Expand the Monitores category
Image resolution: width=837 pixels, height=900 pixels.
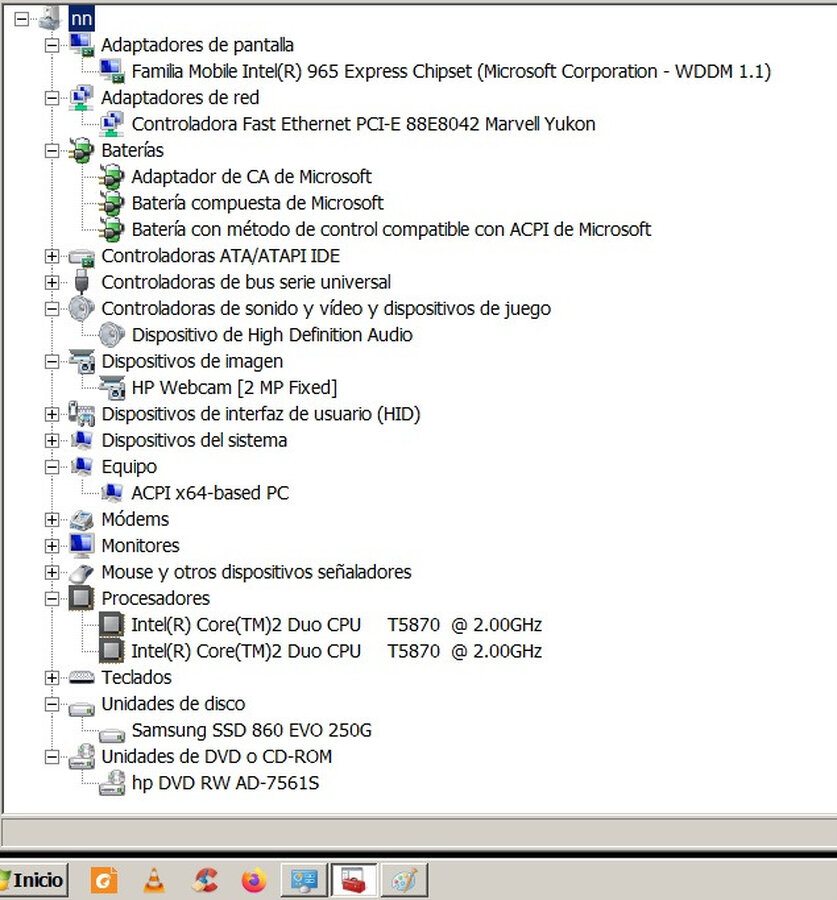point(52,546)
